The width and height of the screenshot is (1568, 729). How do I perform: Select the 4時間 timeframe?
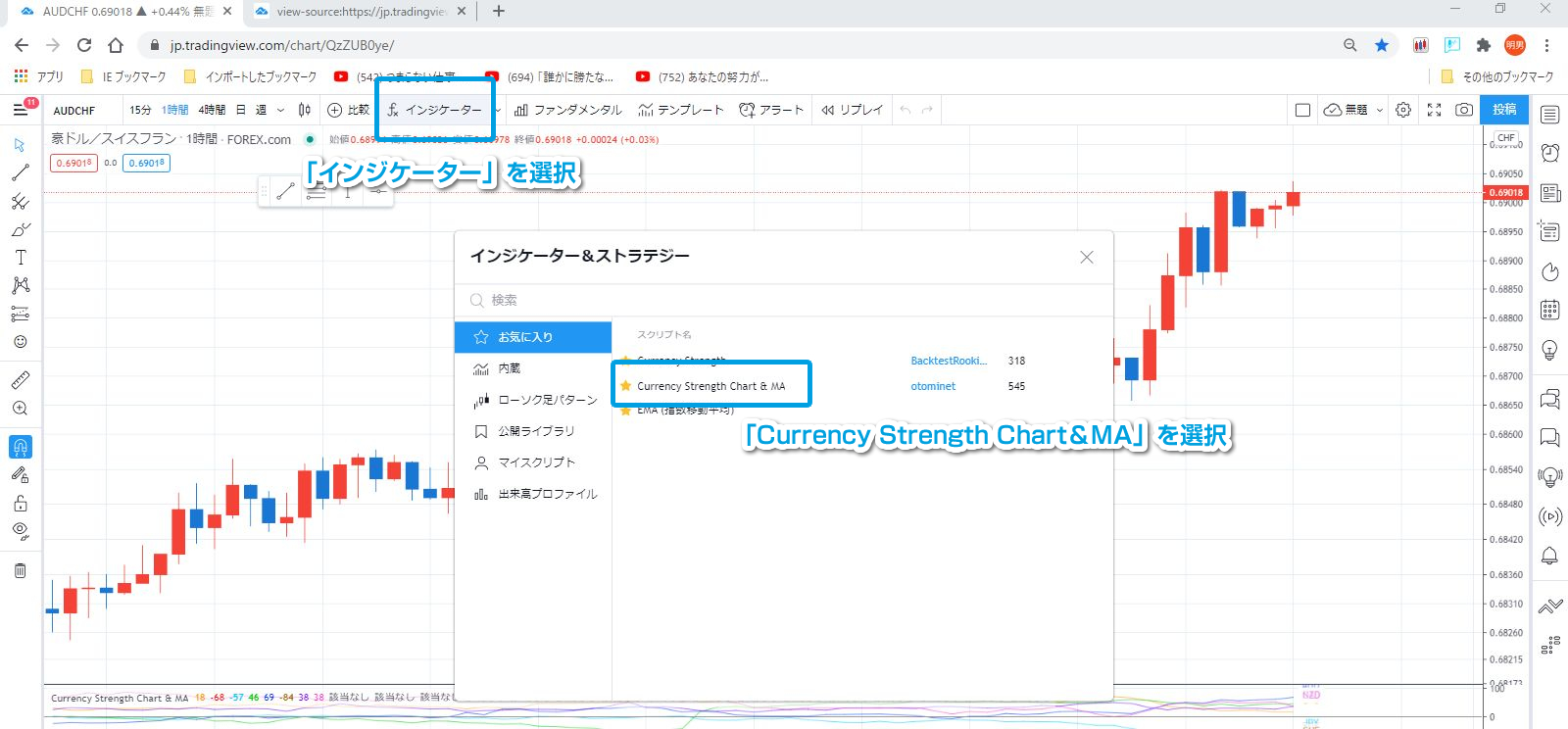pyautogui.click(x=212, y=110)
